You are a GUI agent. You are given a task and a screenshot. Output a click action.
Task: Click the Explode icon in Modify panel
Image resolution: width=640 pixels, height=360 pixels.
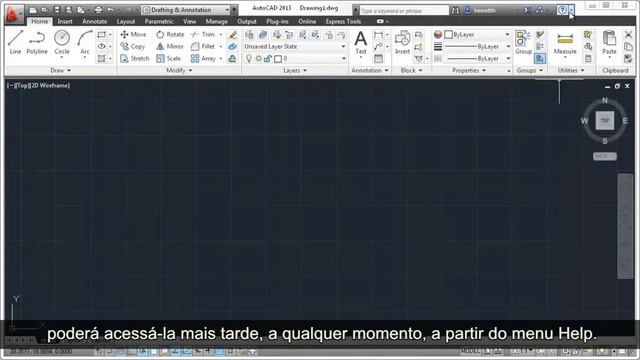(233, 47)
